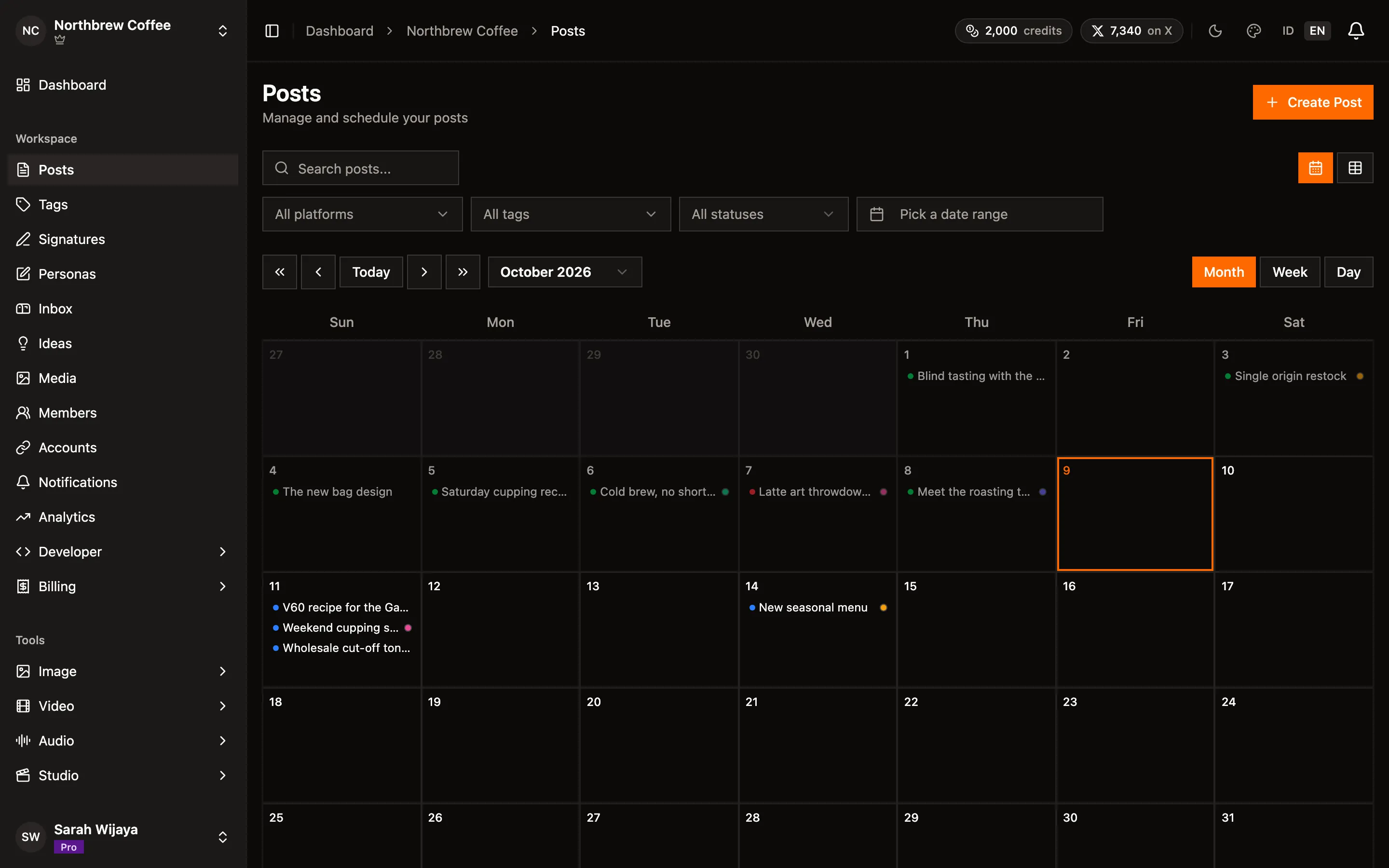Focus the Search posts field
The image size is (1389, 868).
tap(360, 168)
